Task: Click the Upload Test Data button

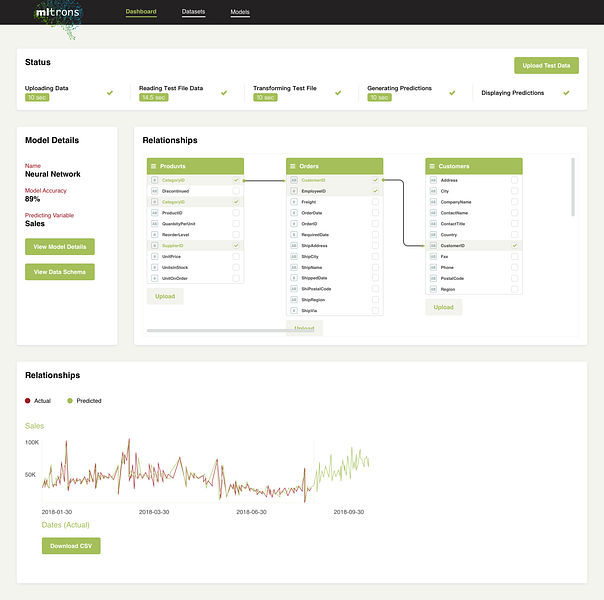Action: coord(546,65)
